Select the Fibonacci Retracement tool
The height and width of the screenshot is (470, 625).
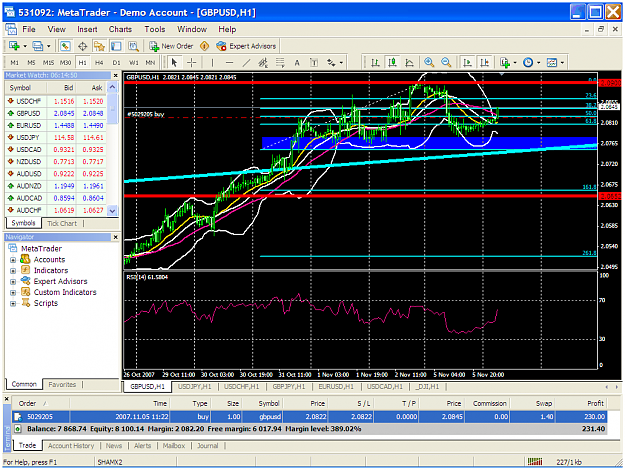[280, 63]
